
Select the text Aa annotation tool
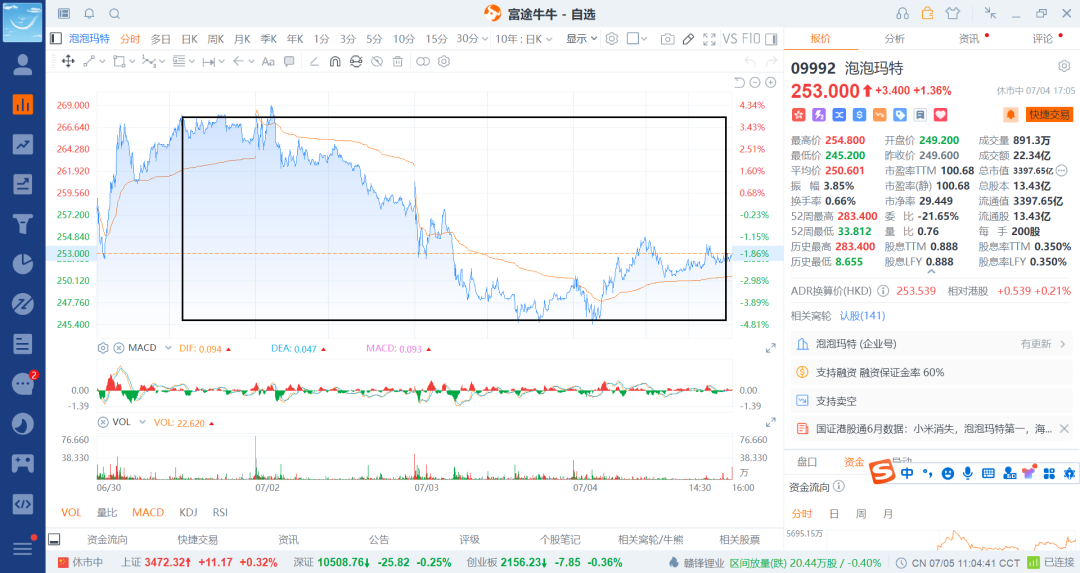click(x=268, y=61)
